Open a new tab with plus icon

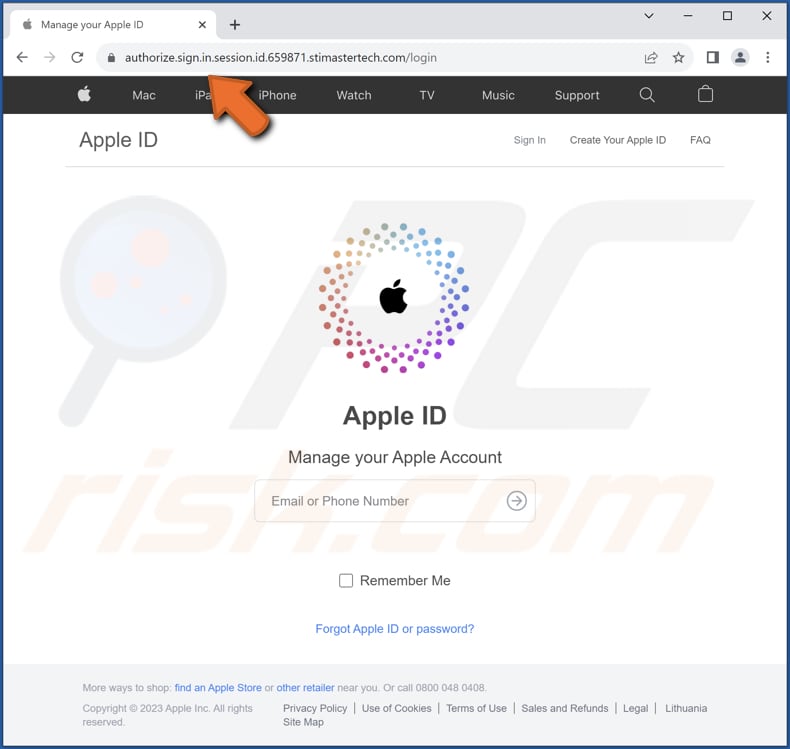235,25
